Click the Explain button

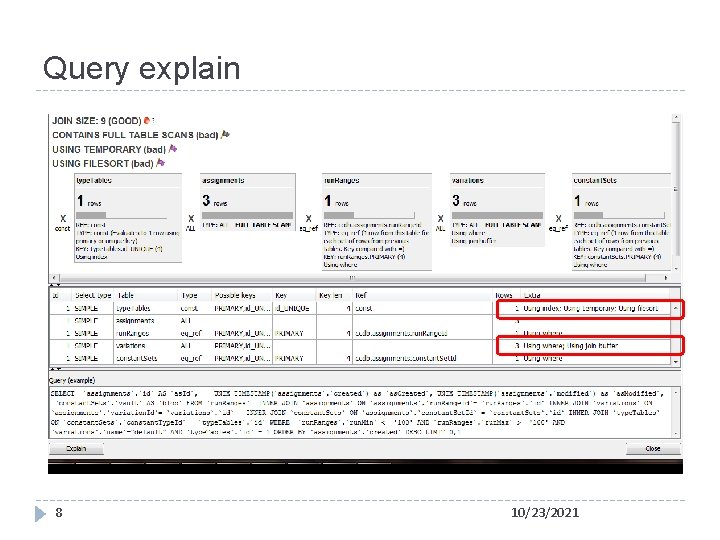76,448
